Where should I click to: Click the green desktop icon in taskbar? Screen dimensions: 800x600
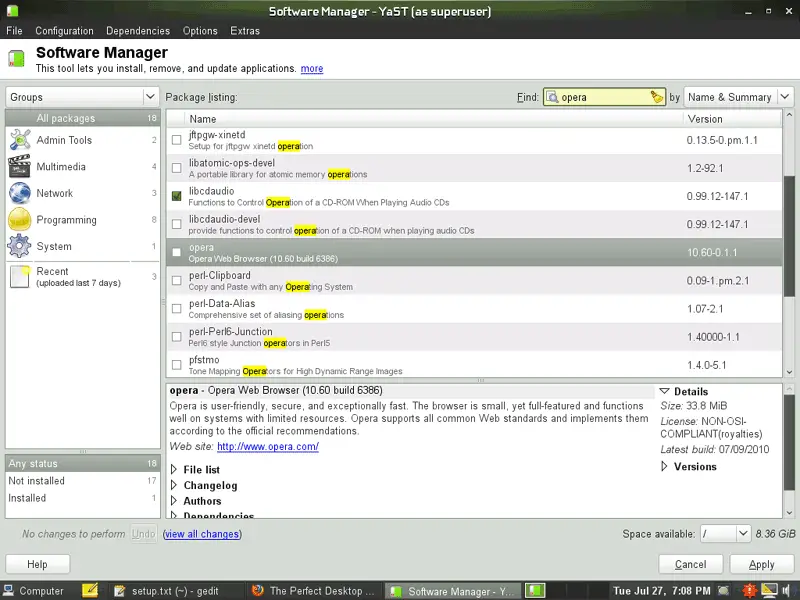tap(535, 590)
